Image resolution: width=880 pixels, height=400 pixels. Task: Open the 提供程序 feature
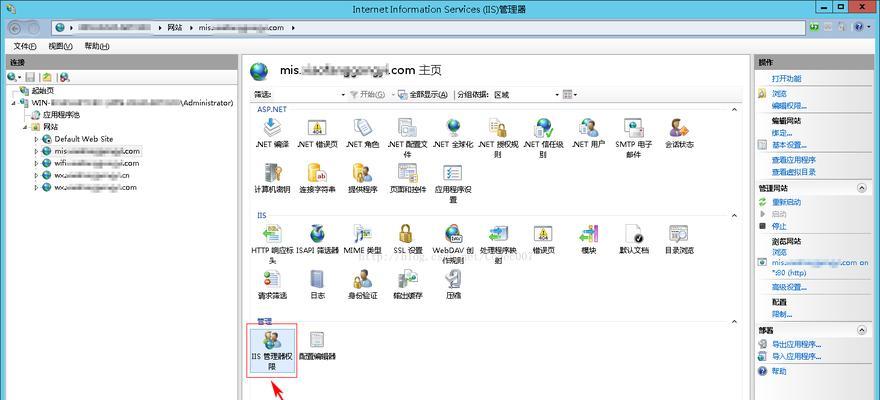(362, 178)
